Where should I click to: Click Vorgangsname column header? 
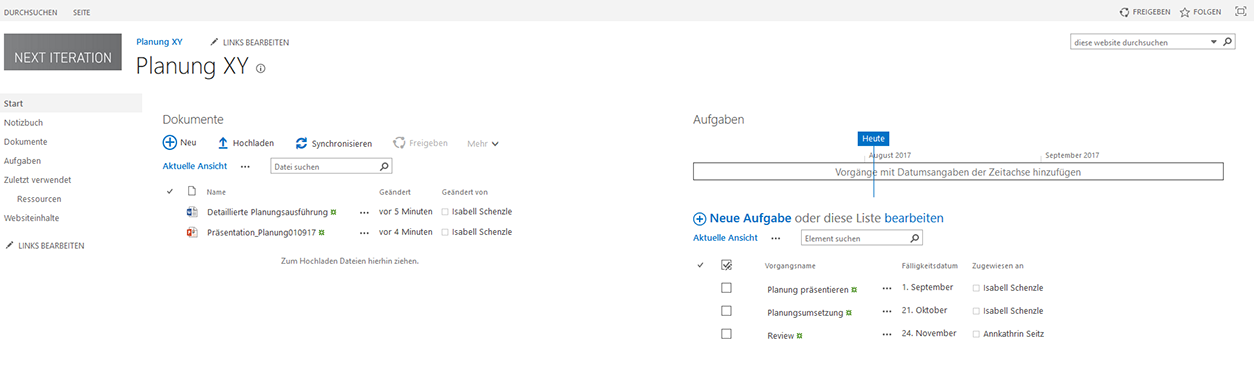(x=790, y=266)
